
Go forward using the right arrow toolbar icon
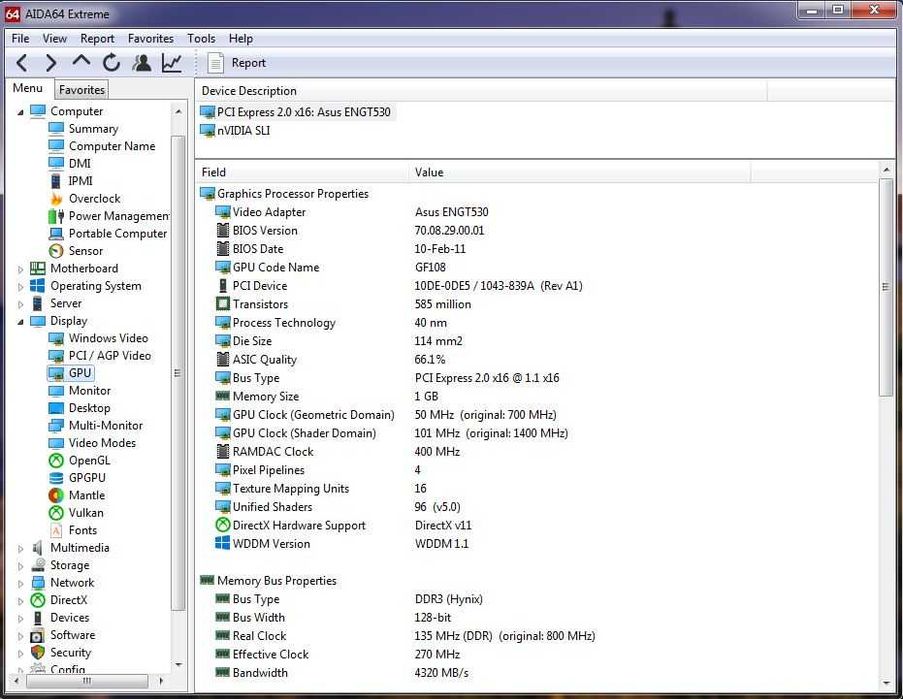pyautogui.click(x=51, y=63)
